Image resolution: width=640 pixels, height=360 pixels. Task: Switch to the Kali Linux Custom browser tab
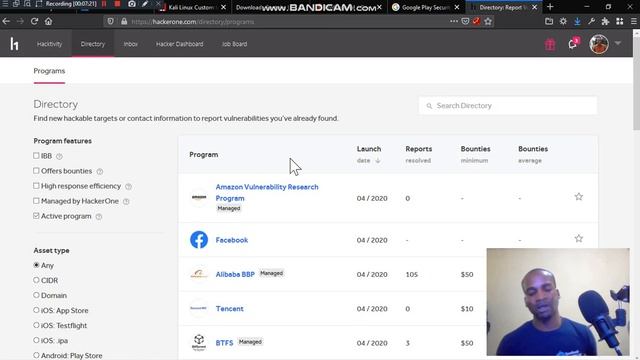tap(192, 7)
